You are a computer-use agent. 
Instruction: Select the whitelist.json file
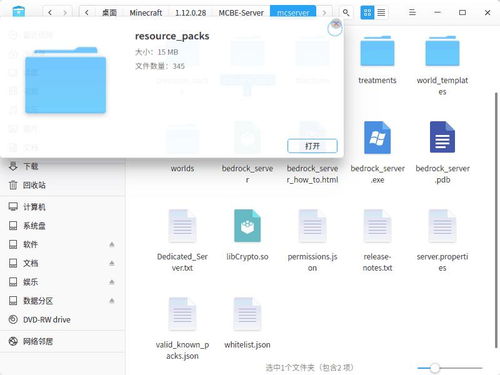[x=247, y=323]
